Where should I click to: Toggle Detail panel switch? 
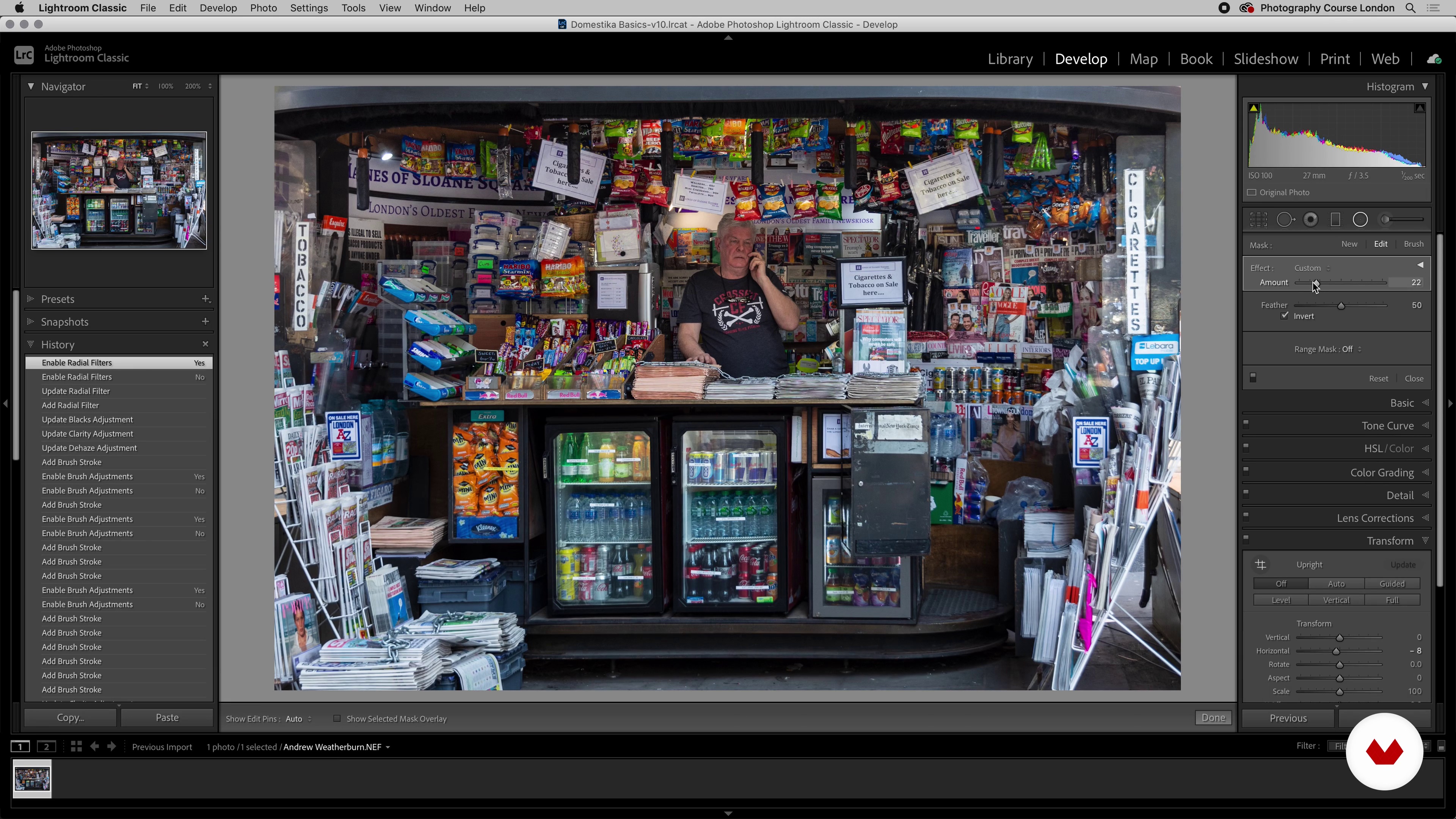click(x=1246, y=492)
